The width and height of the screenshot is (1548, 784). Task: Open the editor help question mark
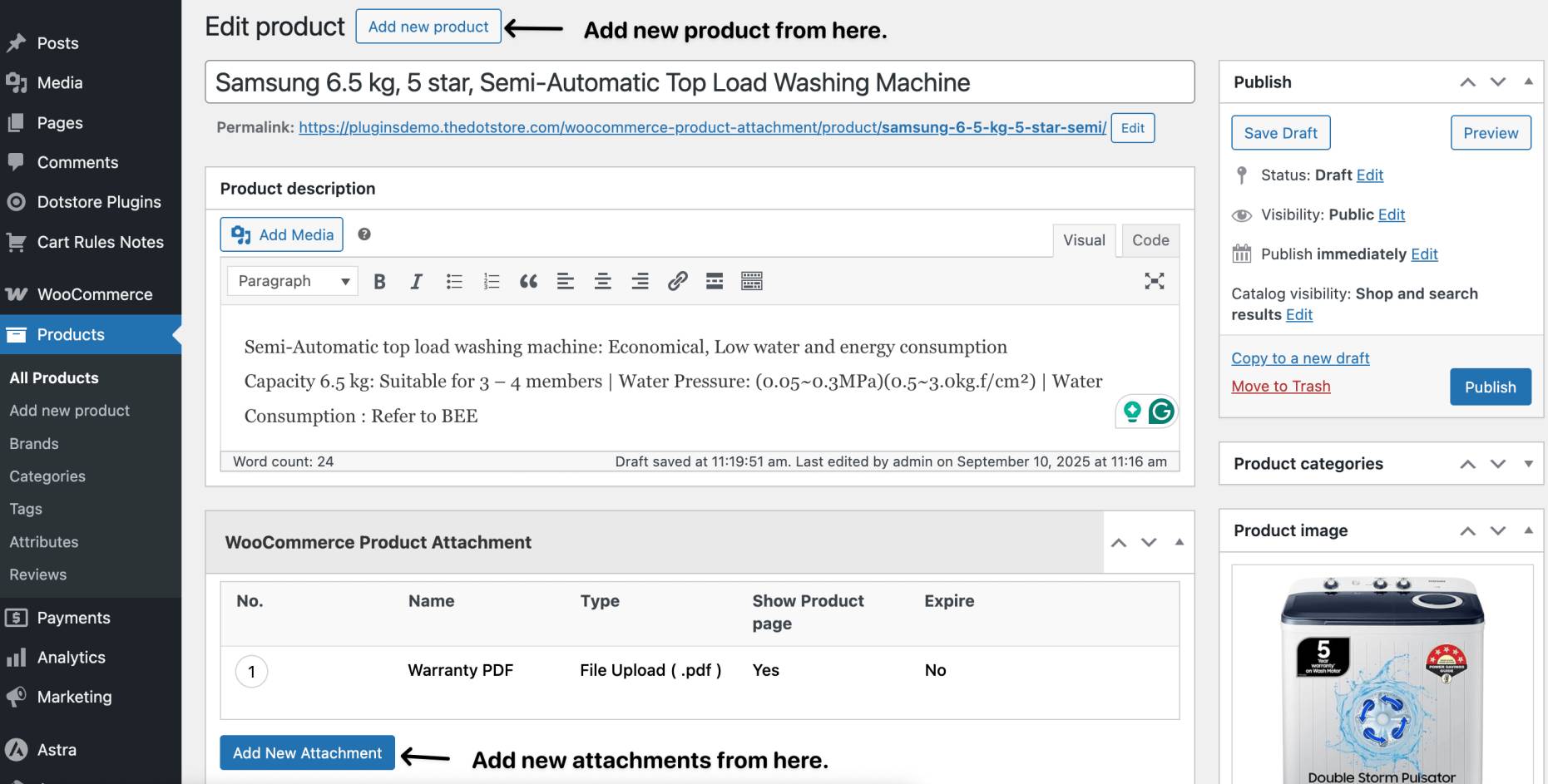364,234
